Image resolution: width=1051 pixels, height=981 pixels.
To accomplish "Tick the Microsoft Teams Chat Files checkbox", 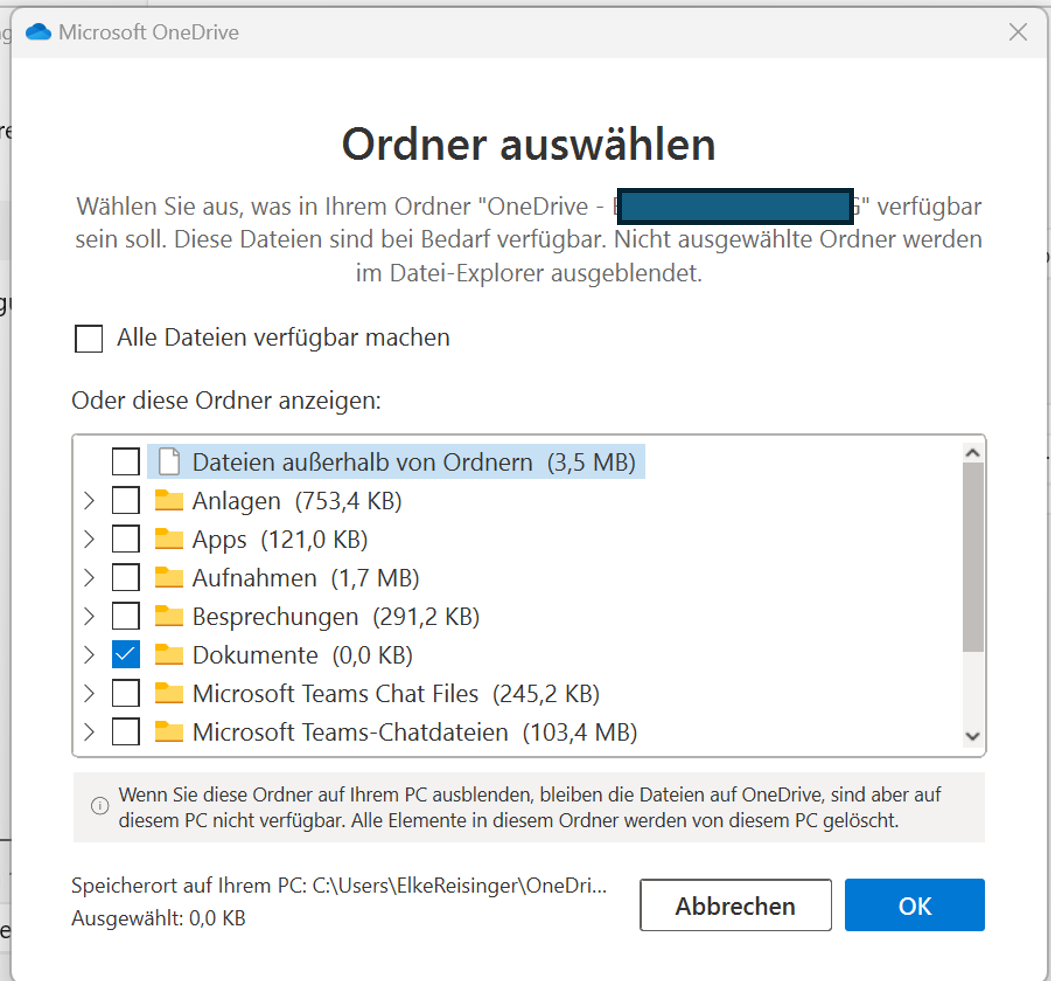I will coord(125,693).
